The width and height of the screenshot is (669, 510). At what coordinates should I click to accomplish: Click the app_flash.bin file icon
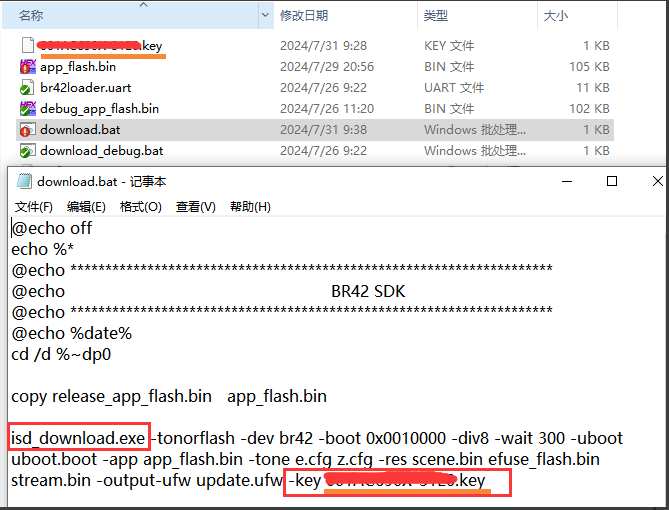click(28, 67)
